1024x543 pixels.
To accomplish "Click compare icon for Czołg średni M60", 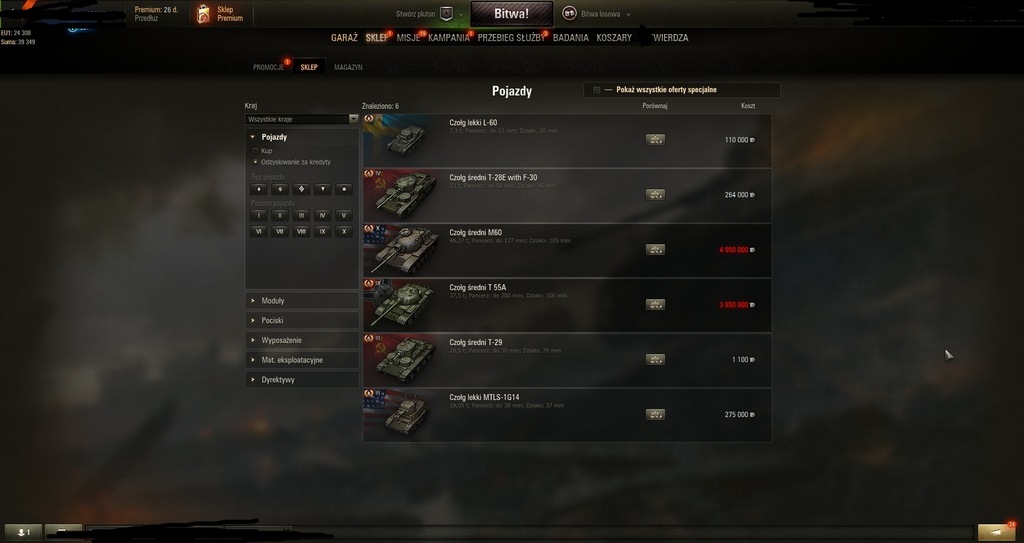I will click(655, 249).
